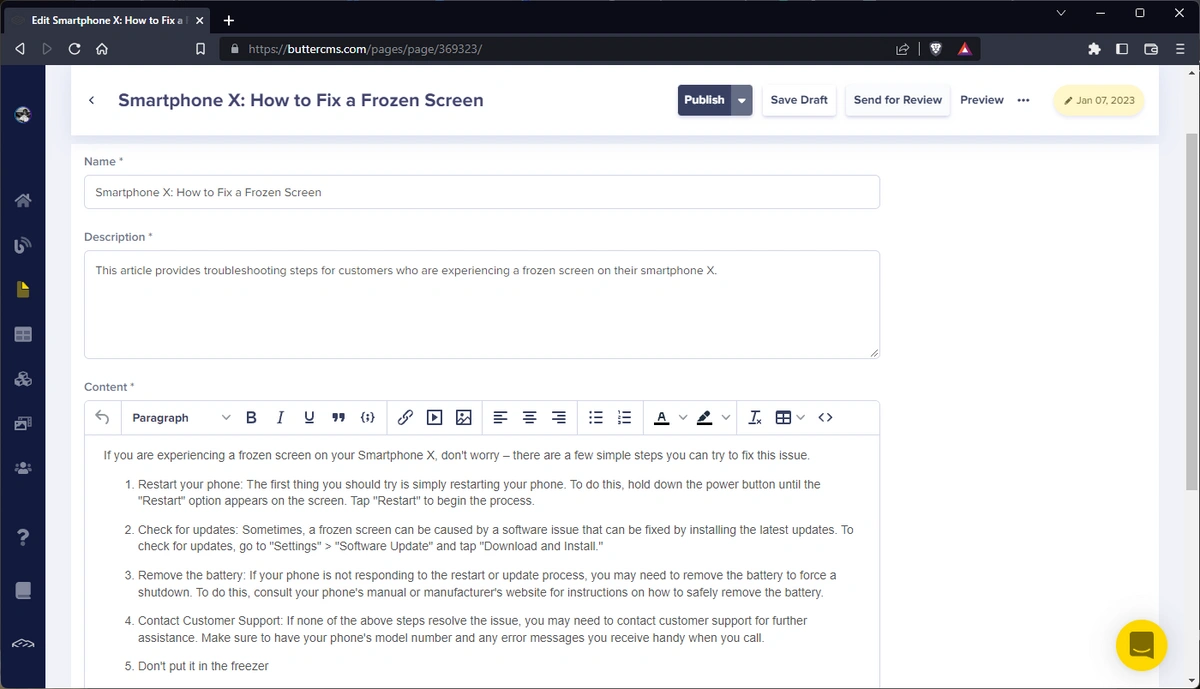Open the more options ellipsis menu

point(1023,100)
